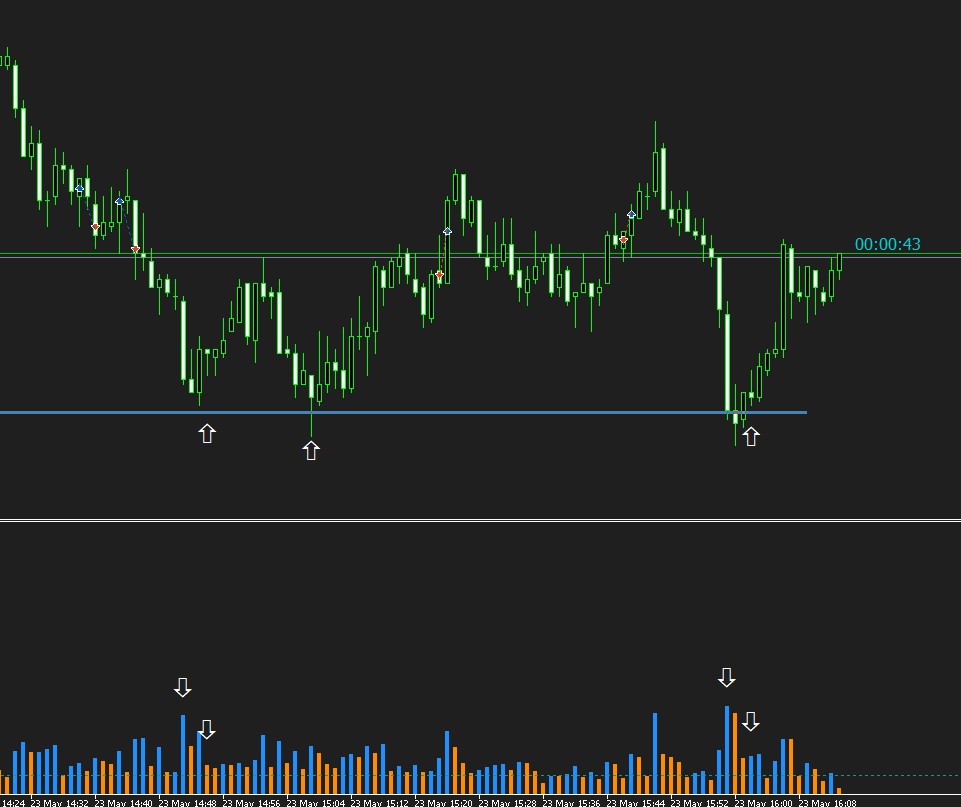Click the tall blue volume bar near 15:44
The width and height of the screenshot is (961, 807).
(655, 754)
